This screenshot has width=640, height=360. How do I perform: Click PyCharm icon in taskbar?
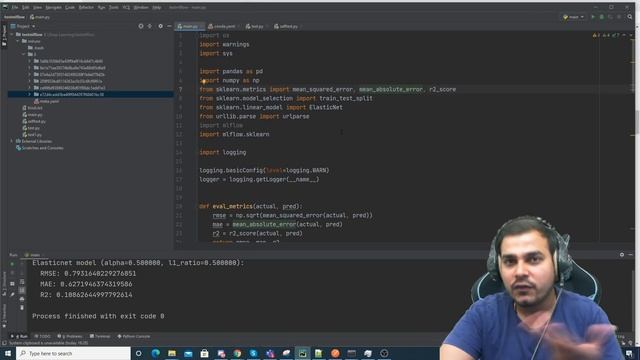[302, 353]
